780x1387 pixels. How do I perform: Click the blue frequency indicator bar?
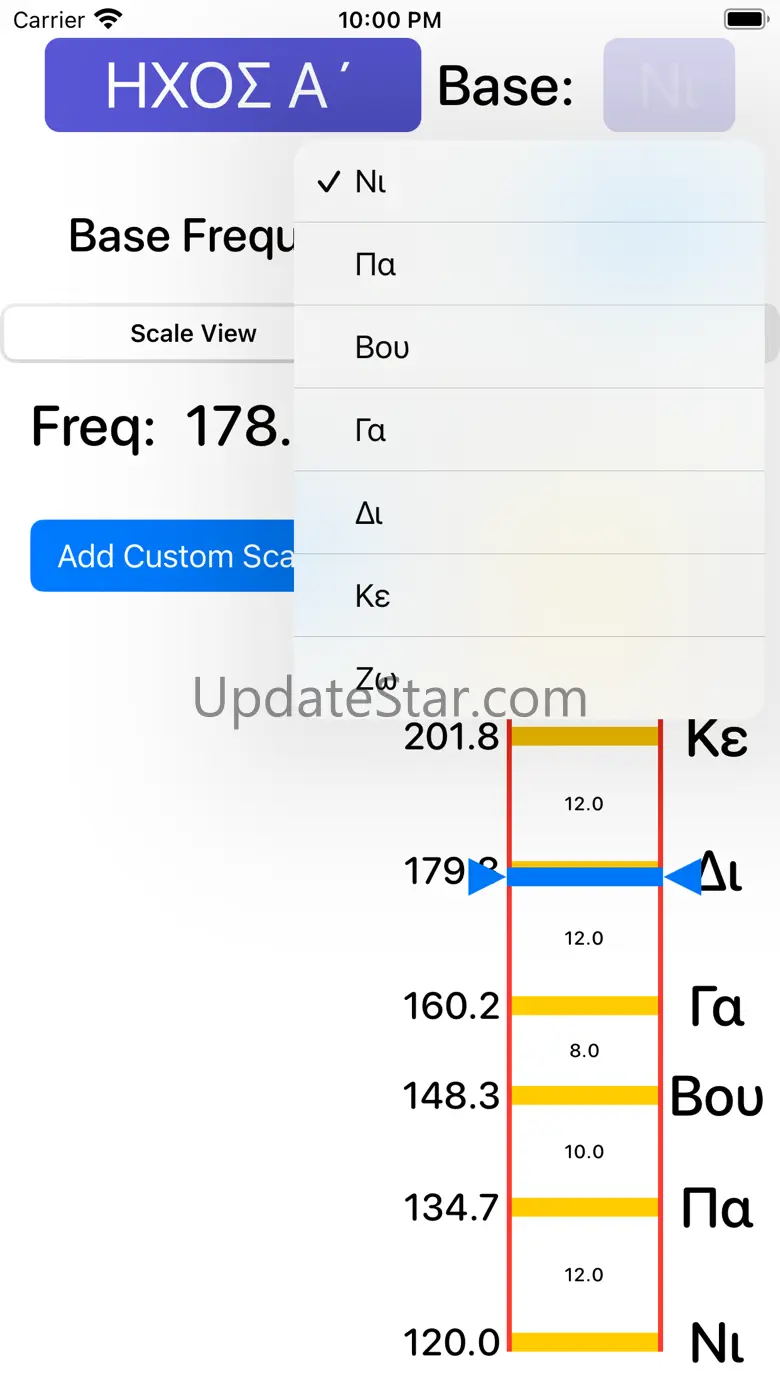pos(585,877)
